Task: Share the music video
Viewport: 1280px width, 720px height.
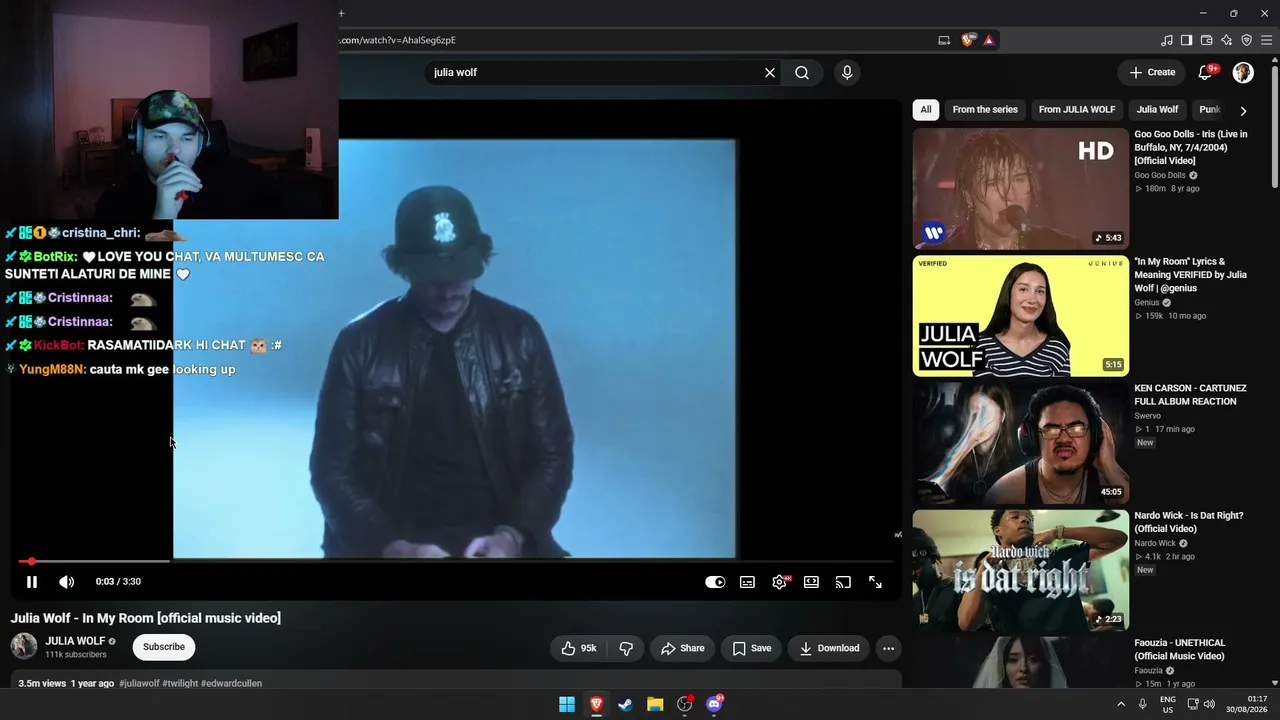Action: click(683, 648)
